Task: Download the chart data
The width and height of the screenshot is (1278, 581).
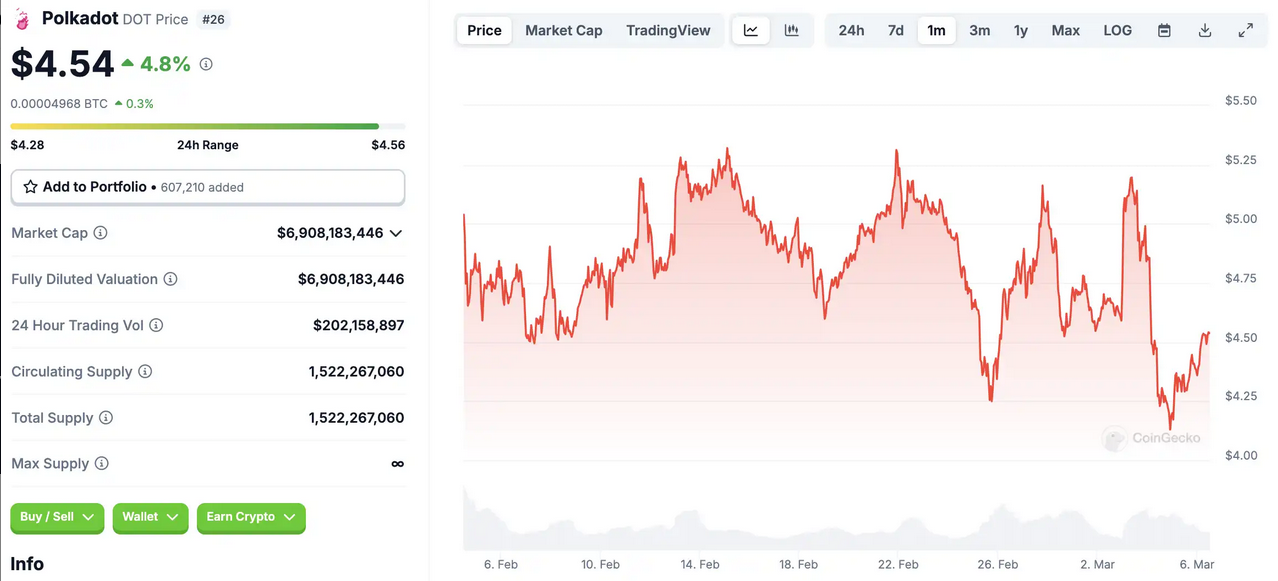Action: [x=1205, y=31]
